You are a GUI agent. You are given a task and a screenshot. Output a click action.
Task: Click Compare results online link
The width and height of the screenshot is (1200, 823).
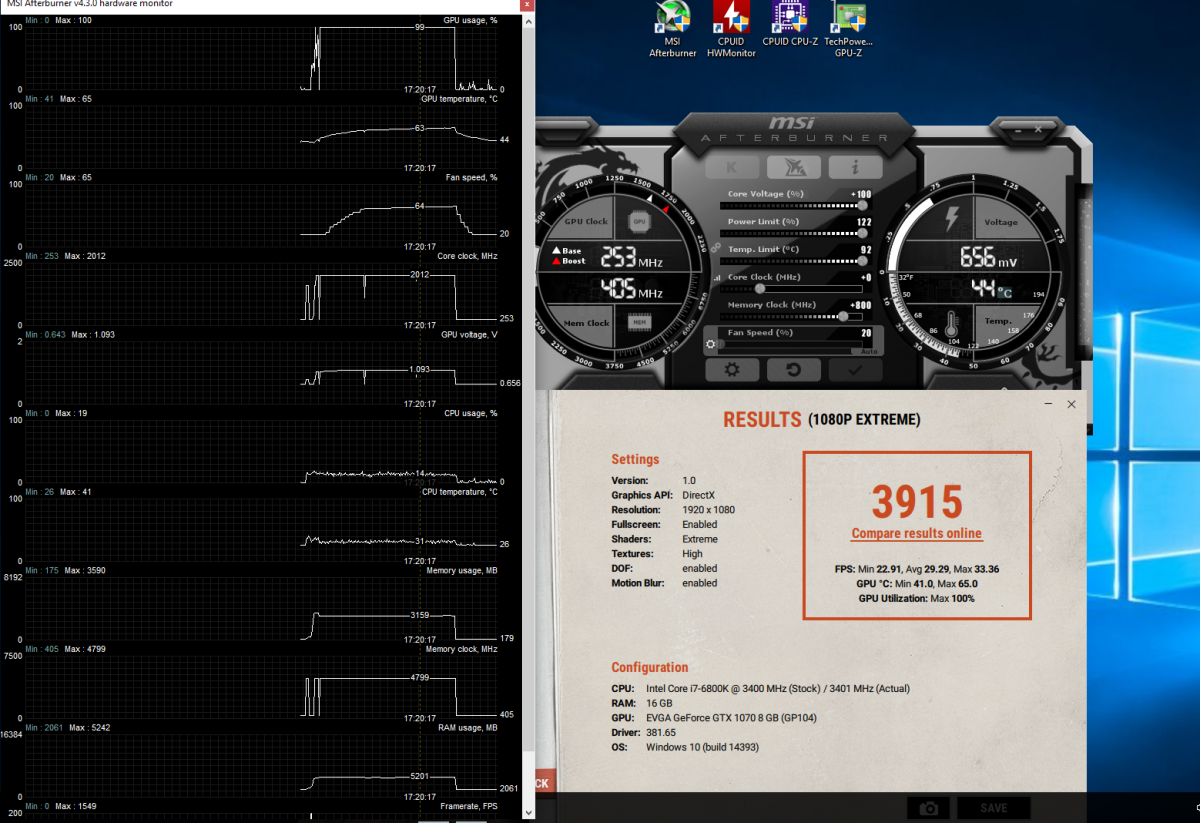pos(916,534)
